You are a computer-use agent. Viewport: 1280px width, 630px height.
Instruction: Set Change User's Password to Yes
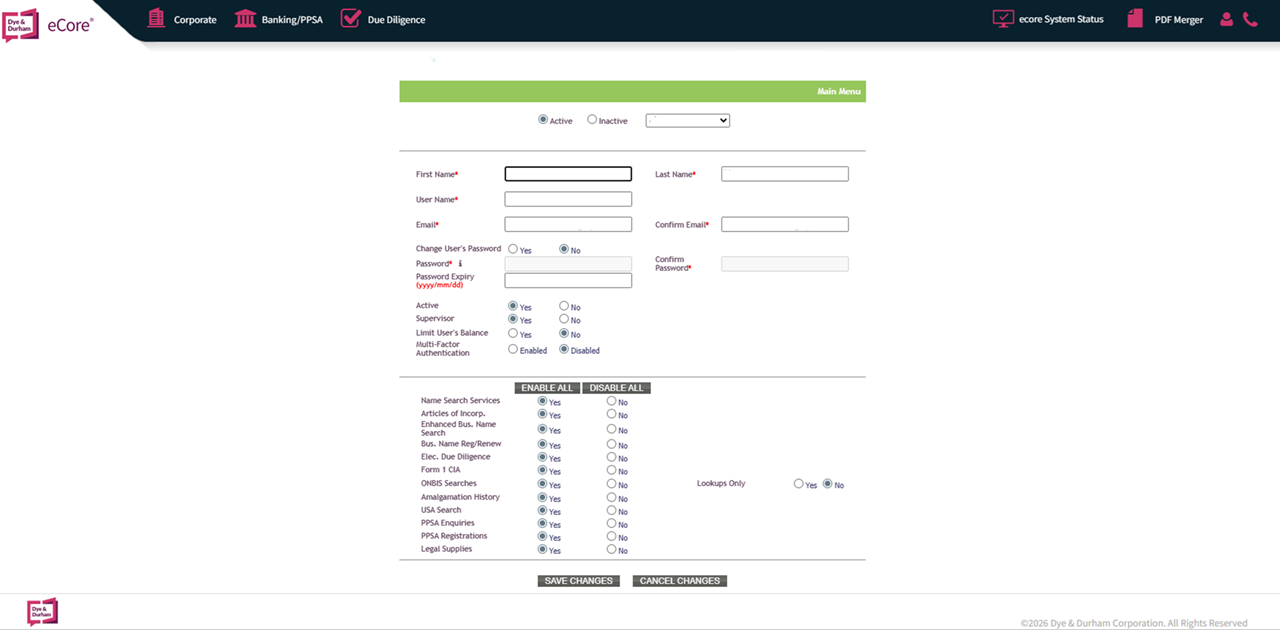pyautogui.click(x=513, y=249)
